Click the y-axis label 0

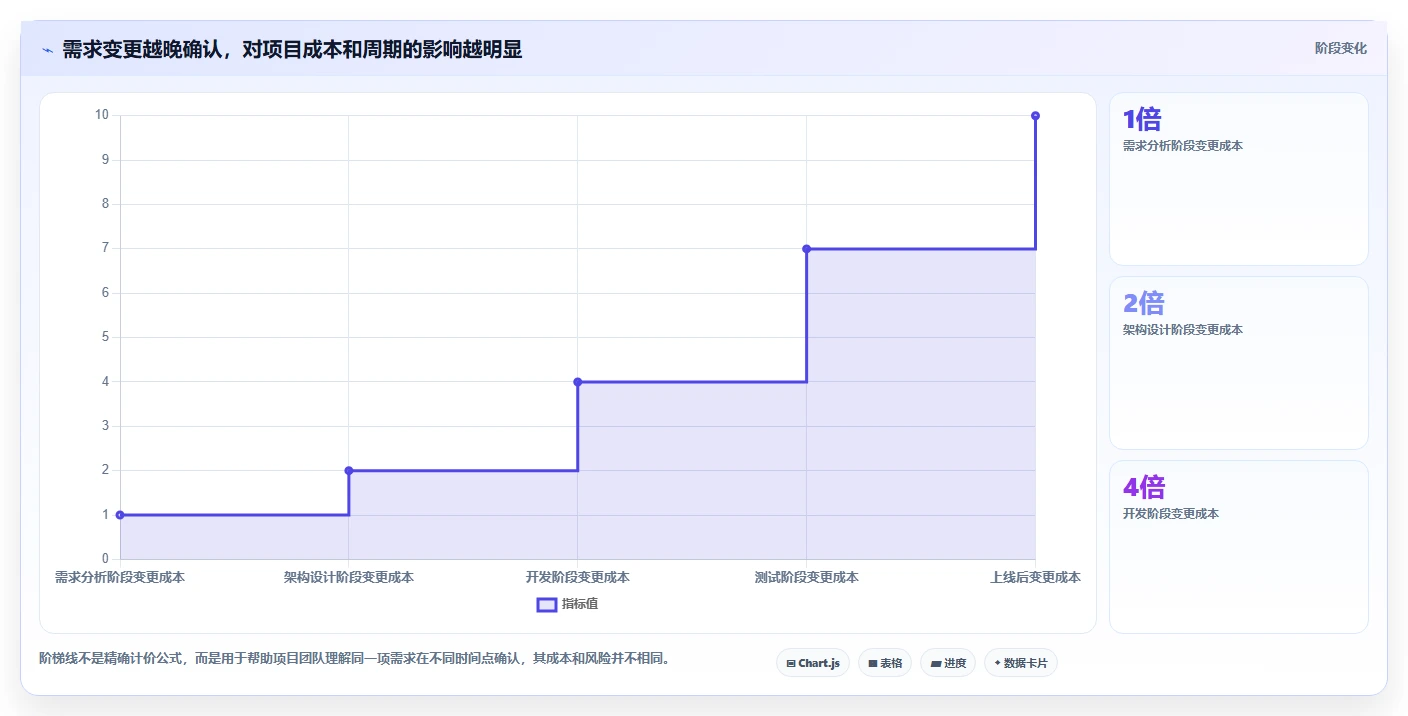pos(105,559)
